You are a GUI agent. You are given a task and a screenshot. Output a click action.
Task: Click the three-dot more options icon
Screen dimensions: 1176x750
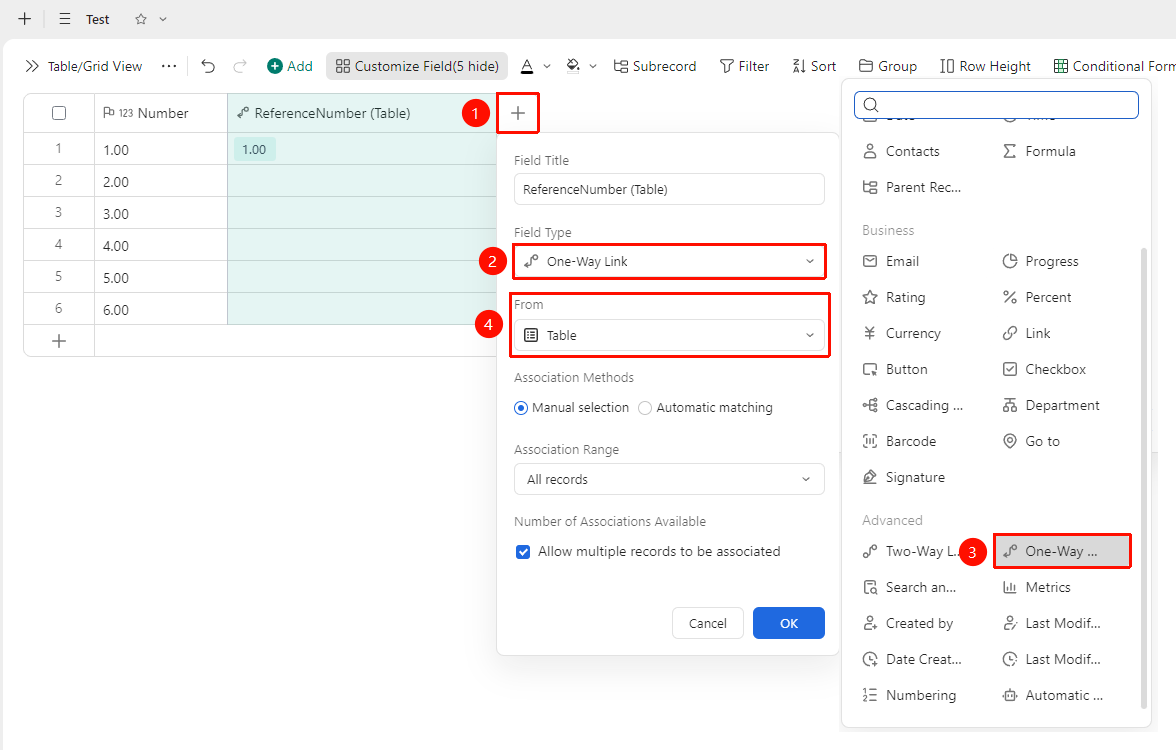[x=169, y=66]
